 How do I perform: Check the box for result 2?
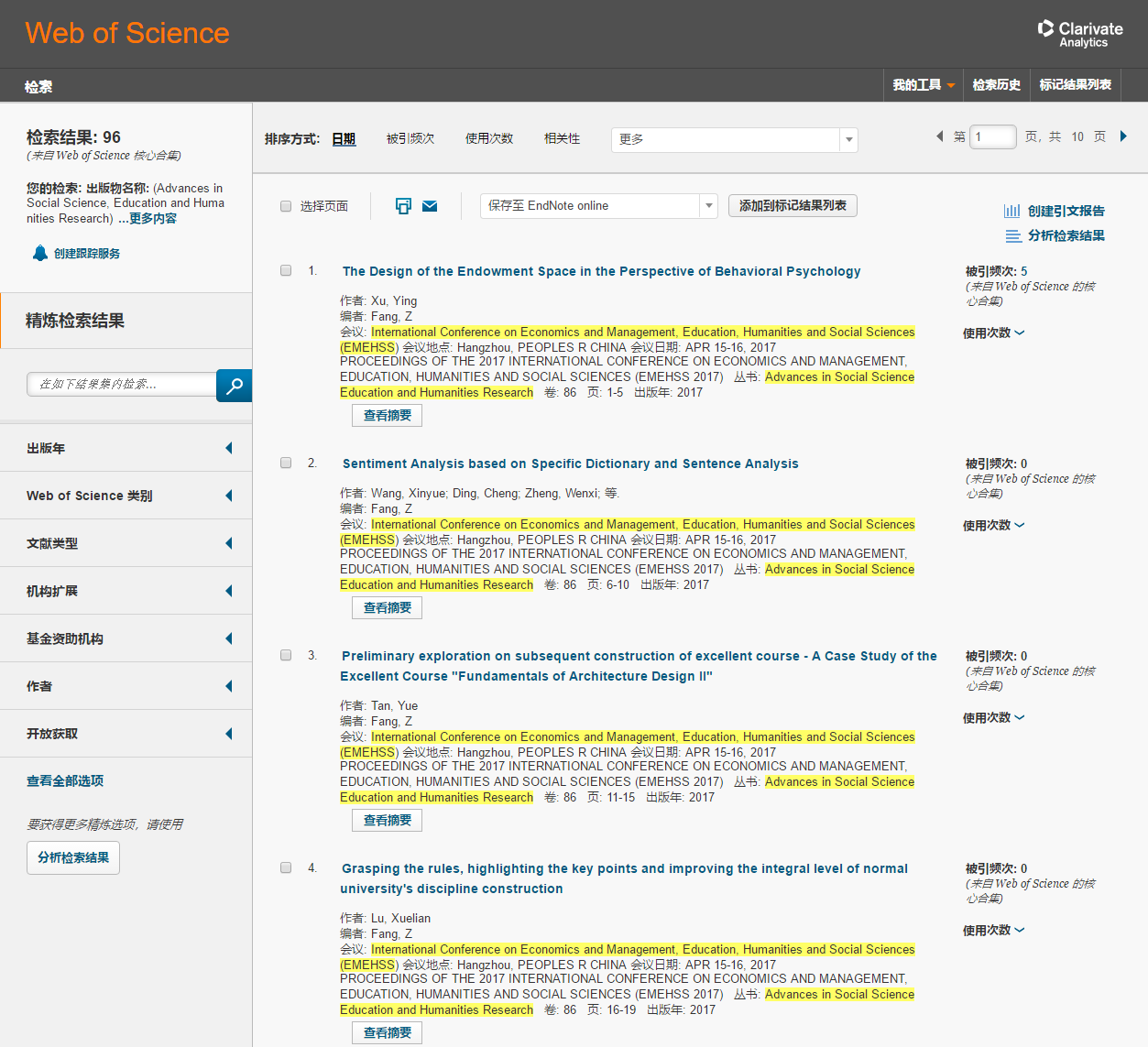click(286, 463)
